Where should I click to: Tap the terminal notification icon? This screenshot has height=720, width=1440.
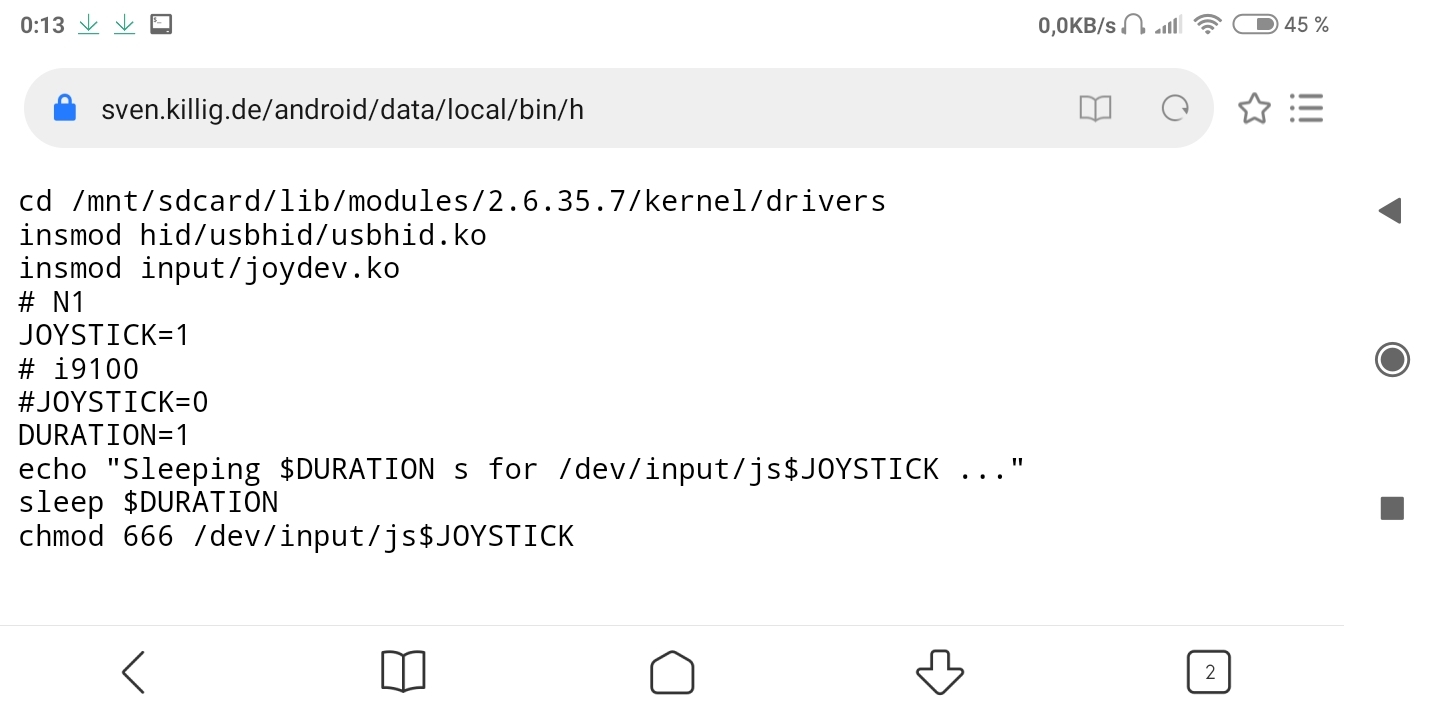pos(161,25)
